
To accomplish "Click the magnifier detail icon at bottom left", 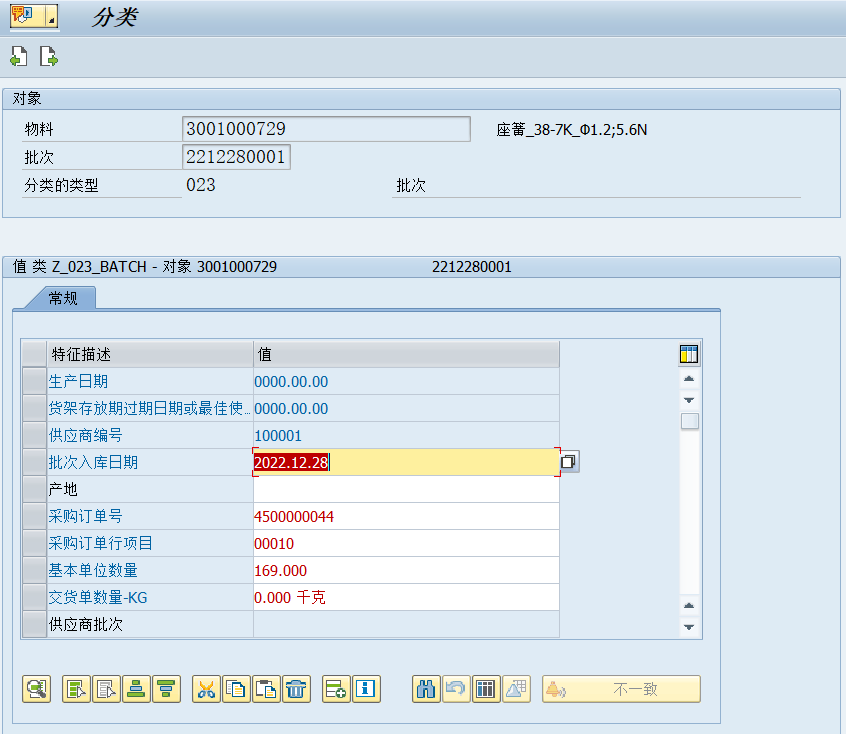I will click(x=36, y=689).
